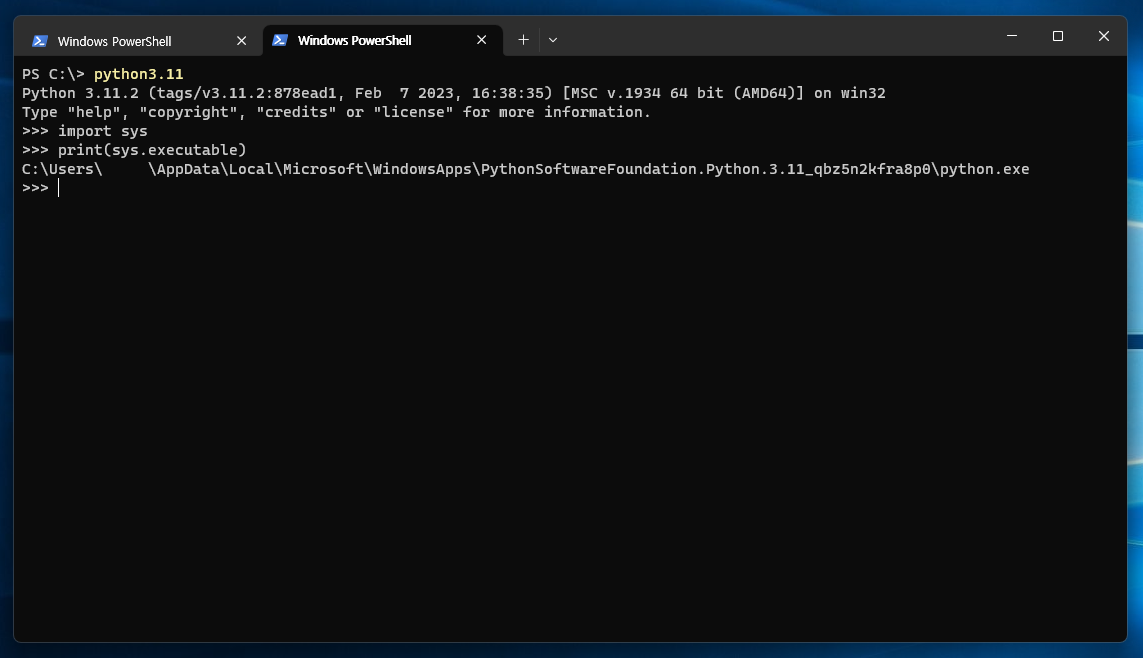Click PowerShell icon on the second tab
The width and height of the screenshot is (1143, 658).
coord(280,40)
